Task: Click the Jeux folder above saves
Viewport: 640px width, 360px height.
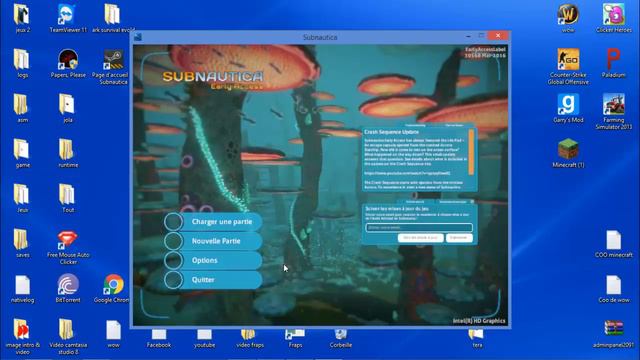Action: coord(22,194)
